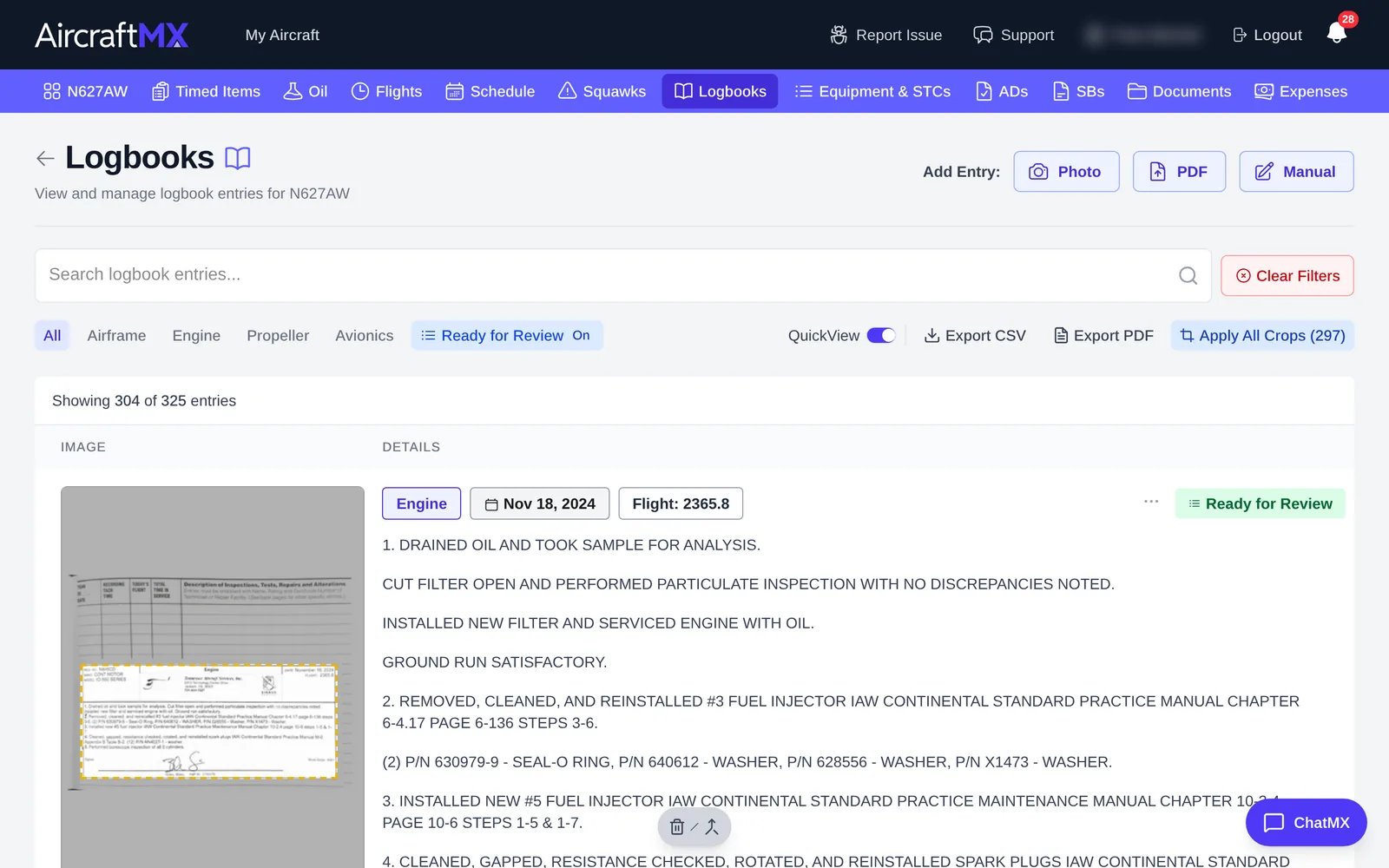
Task: Toggle the QuickView switch
Action: (x=881, y=336)
